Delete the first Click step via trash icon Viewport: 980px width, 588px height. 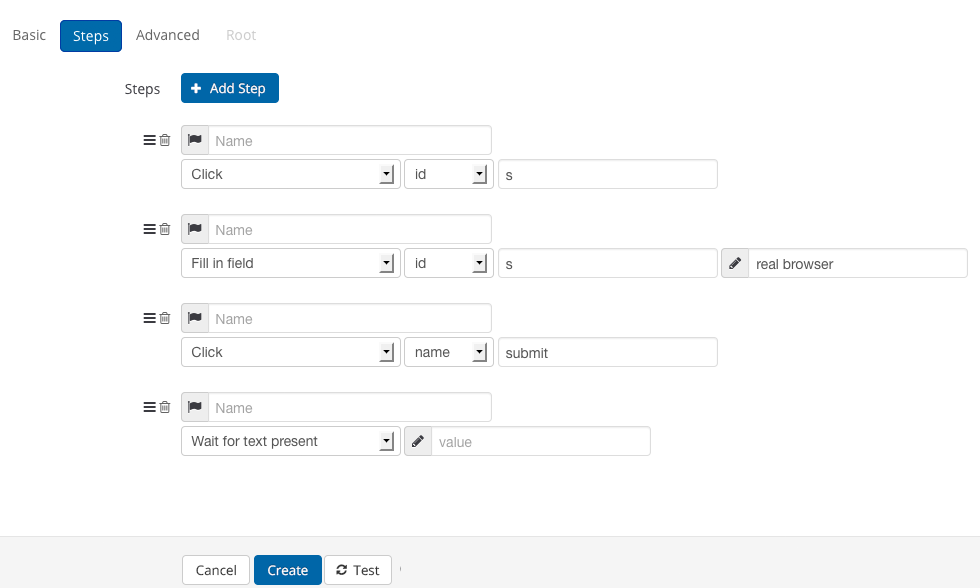[x=164, y=140]
